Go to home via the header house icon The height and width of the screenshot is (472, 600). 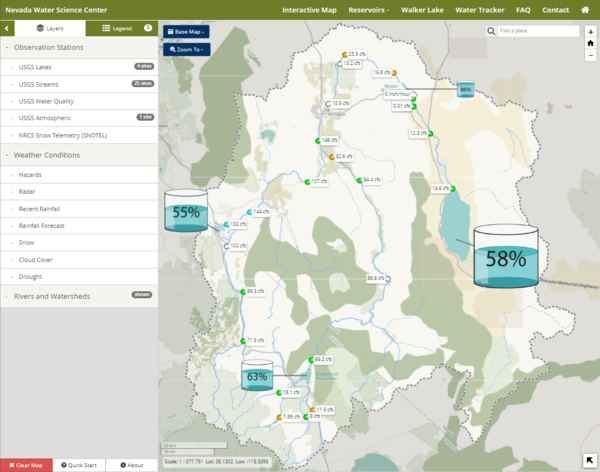(x=585, y=10)
